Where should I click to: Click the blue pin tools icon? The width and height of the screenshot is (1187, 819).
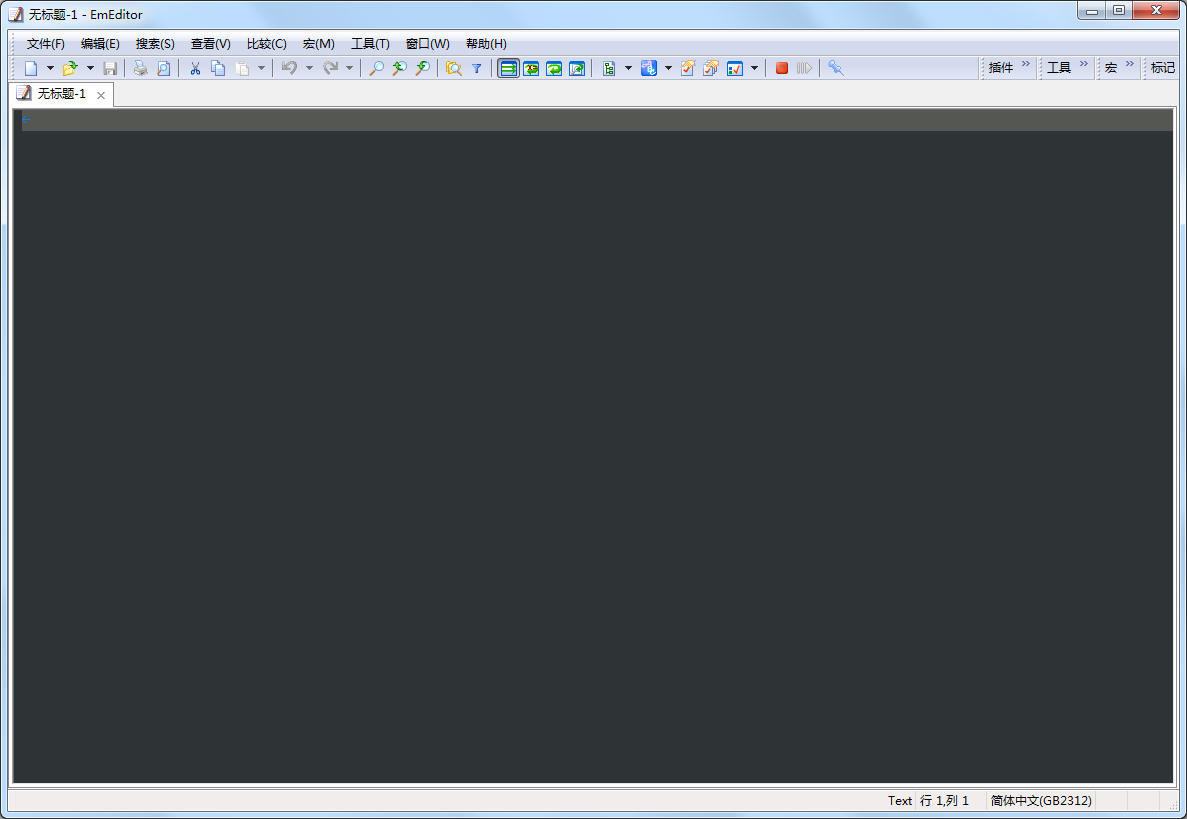(836, 68)
